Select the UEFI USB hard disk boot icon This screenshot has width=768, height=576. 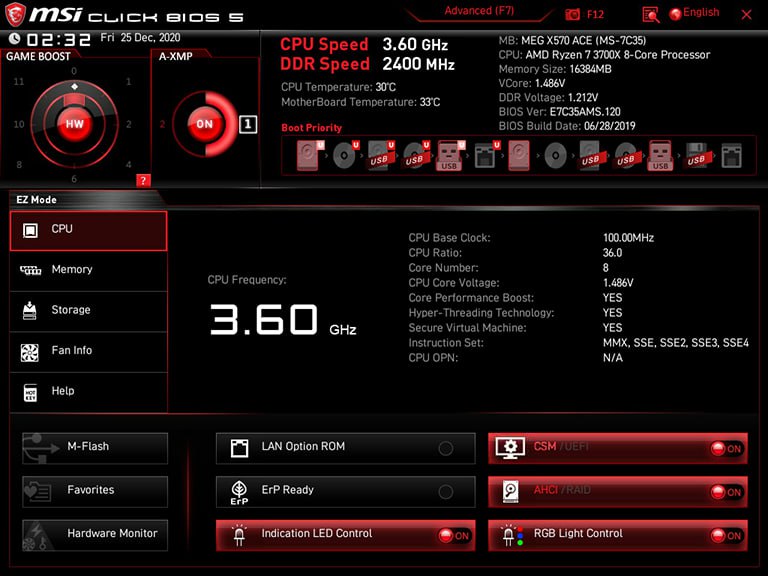tap(381, 155)
